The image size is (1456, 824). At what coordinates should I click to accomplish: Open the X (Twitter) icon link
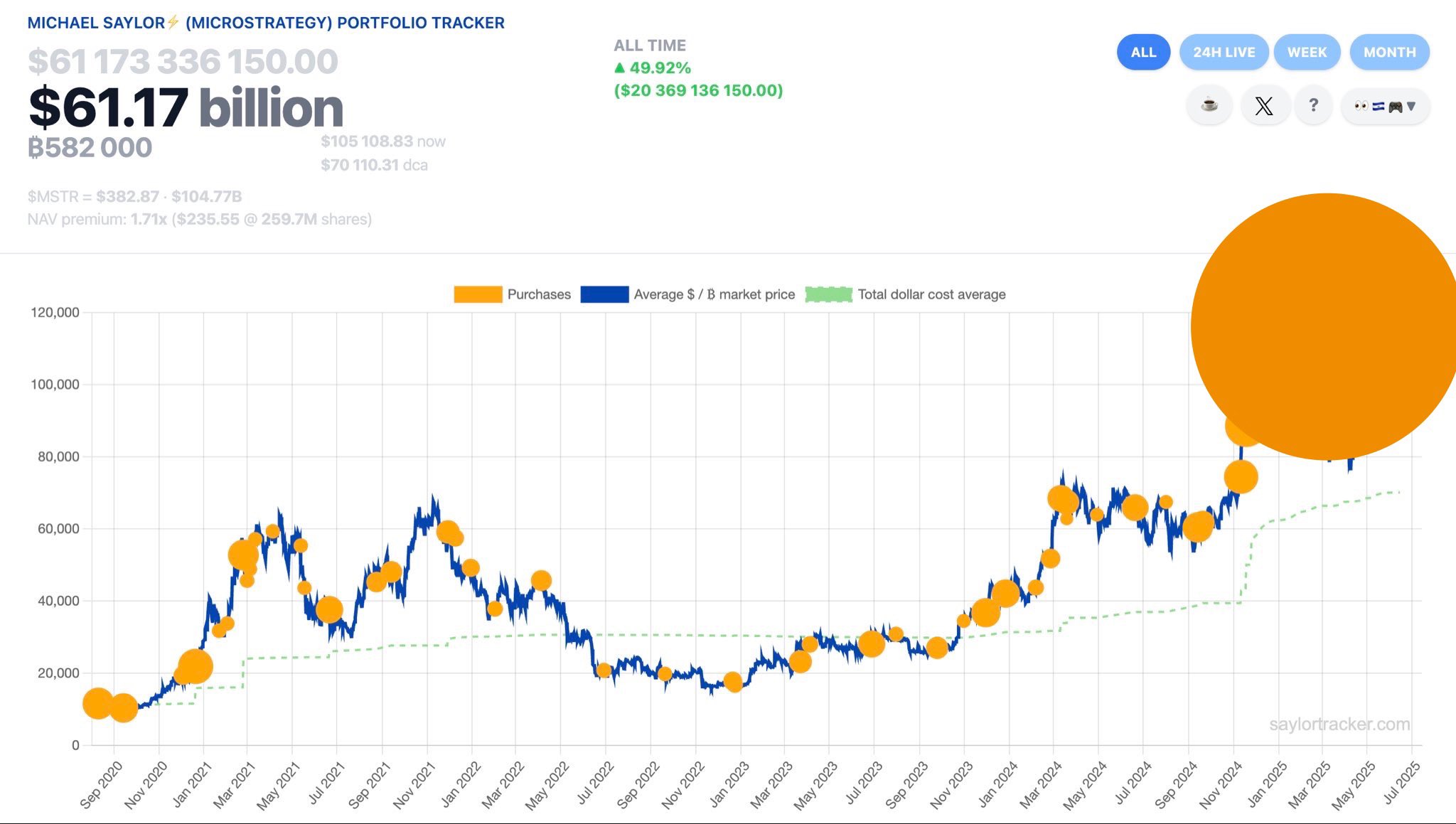pyautogui.click(x=1264, y=106)
